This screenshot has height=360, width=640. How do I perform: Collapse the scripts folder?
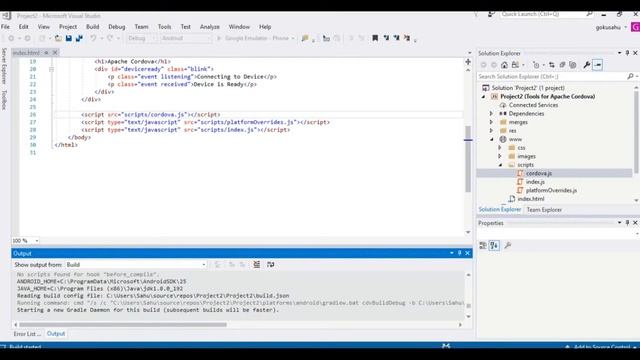coord(500,165)
